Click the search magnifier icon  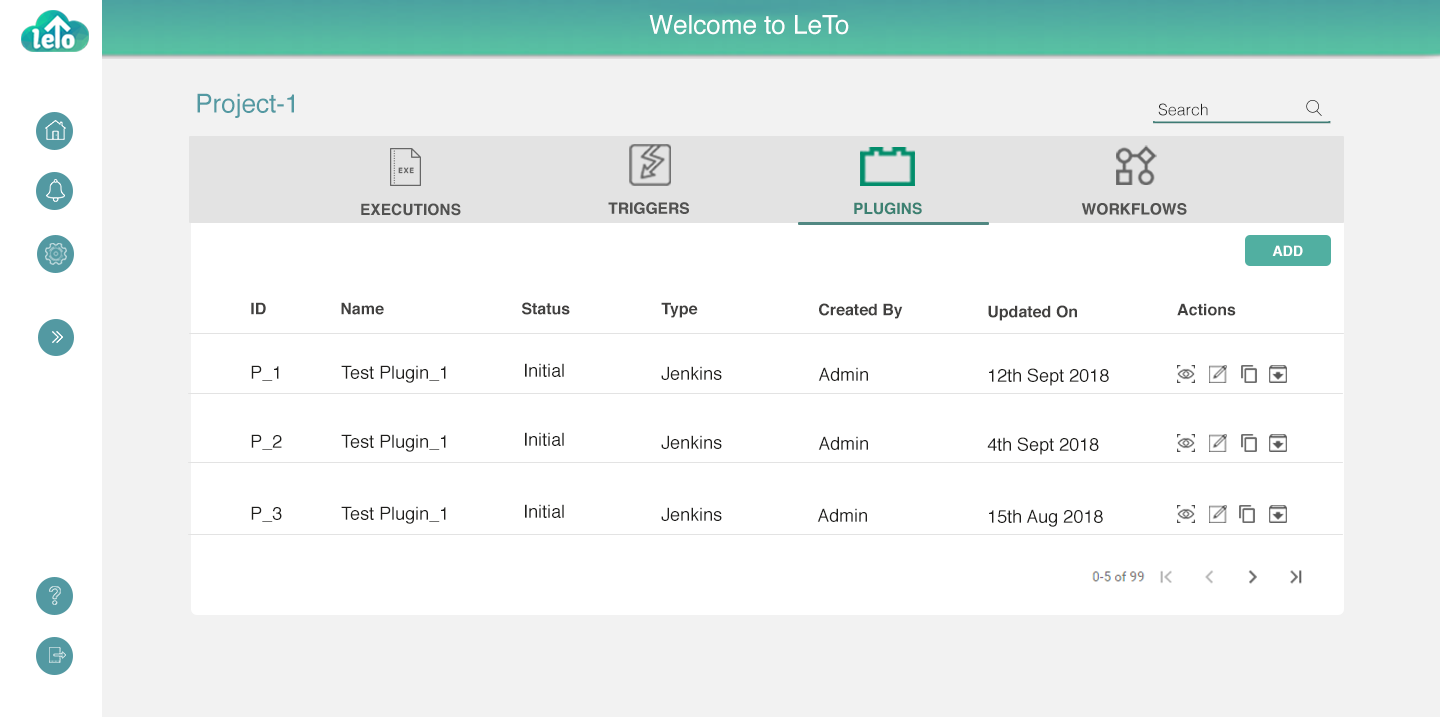(1314, 108)
